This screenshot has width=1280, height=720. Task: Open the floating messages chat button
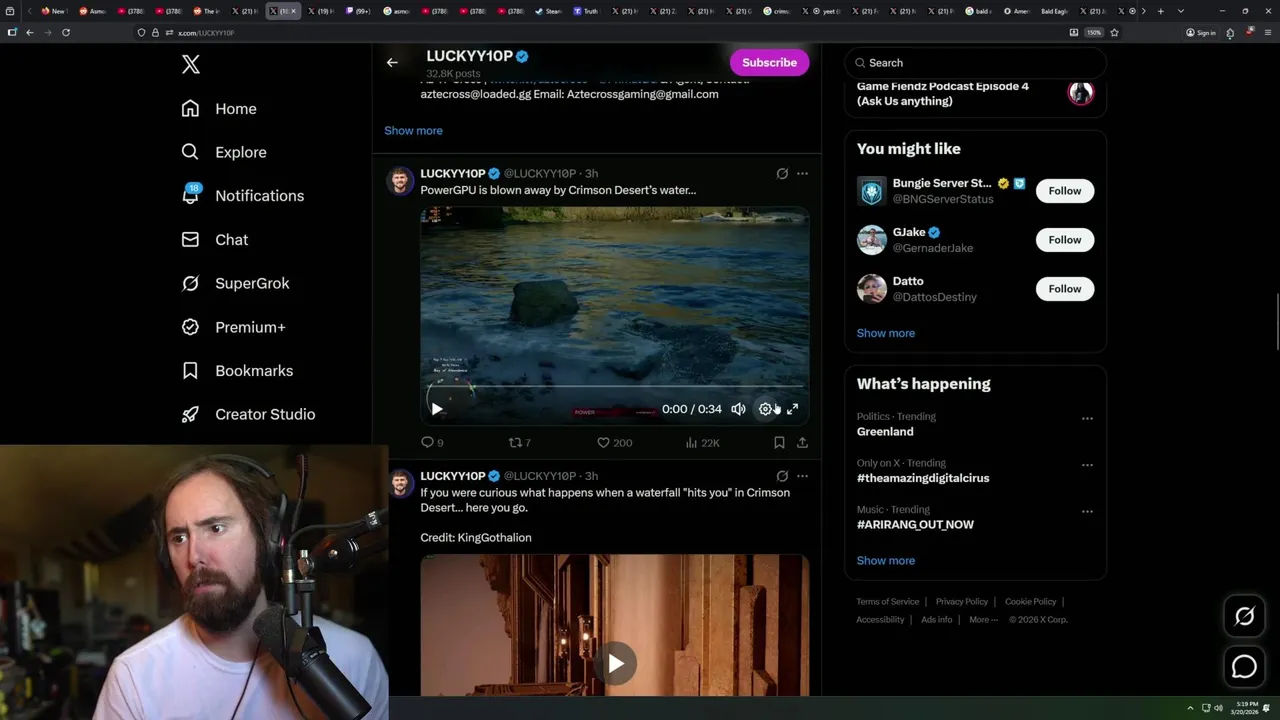tap(1244, 666)
